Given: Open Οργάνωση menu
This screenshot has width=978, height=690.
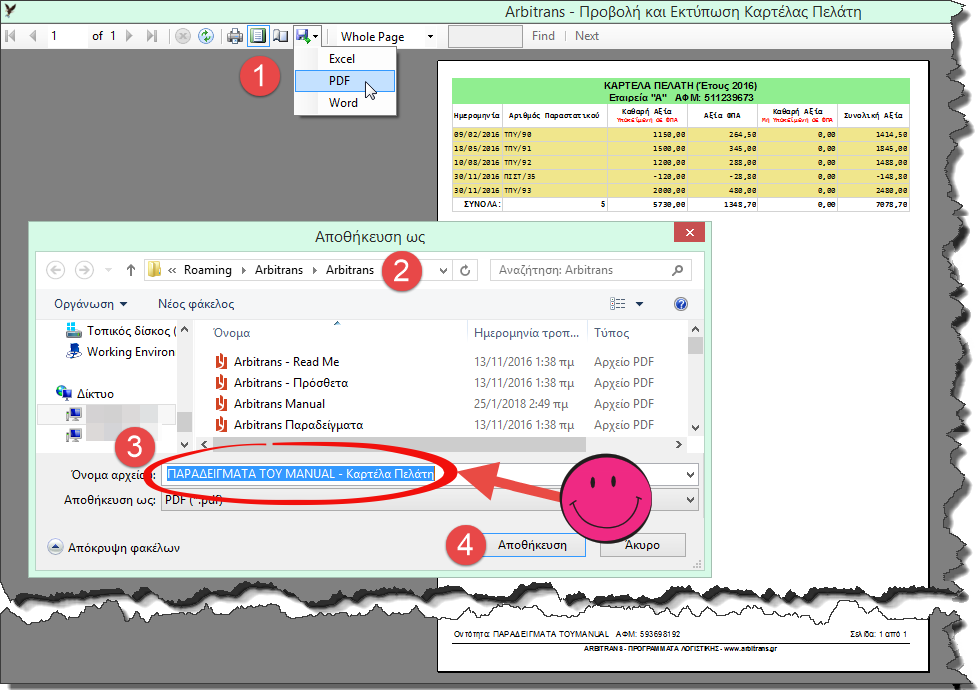Looking at the screenshot, I should (x=90, y=304).
